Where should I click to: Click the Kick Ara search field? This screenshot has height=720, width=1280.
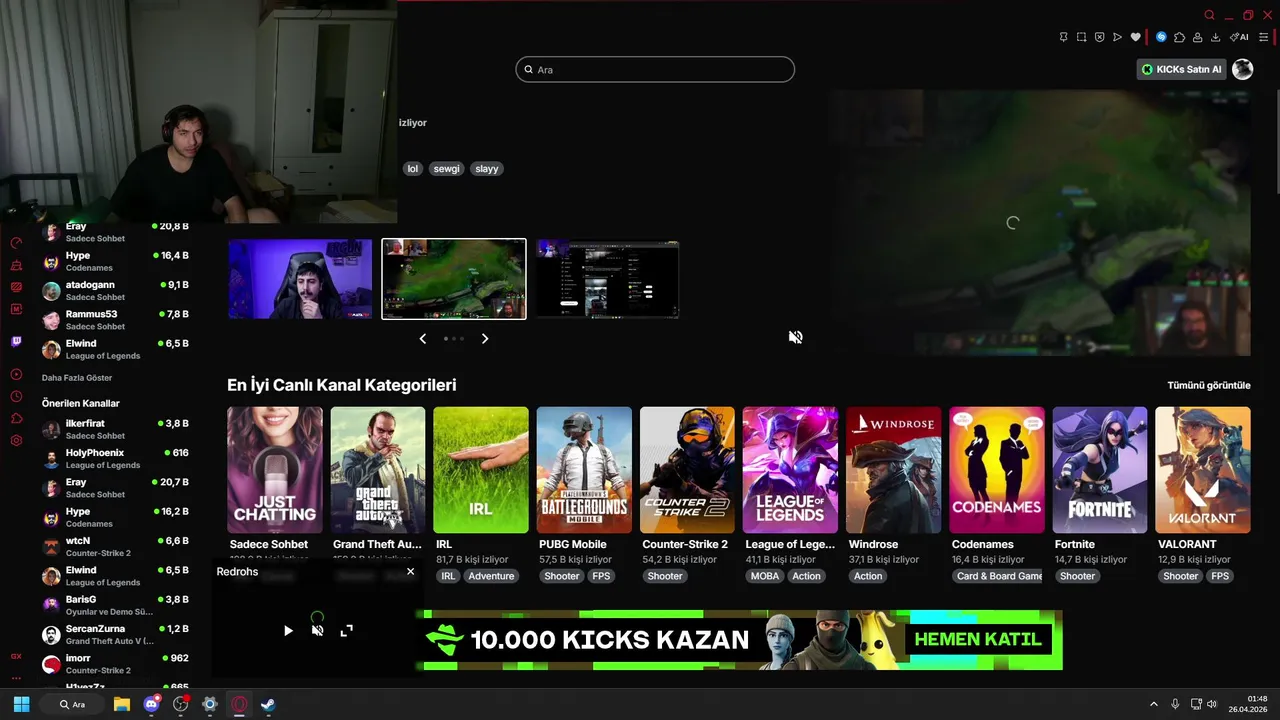coord(655,69)
